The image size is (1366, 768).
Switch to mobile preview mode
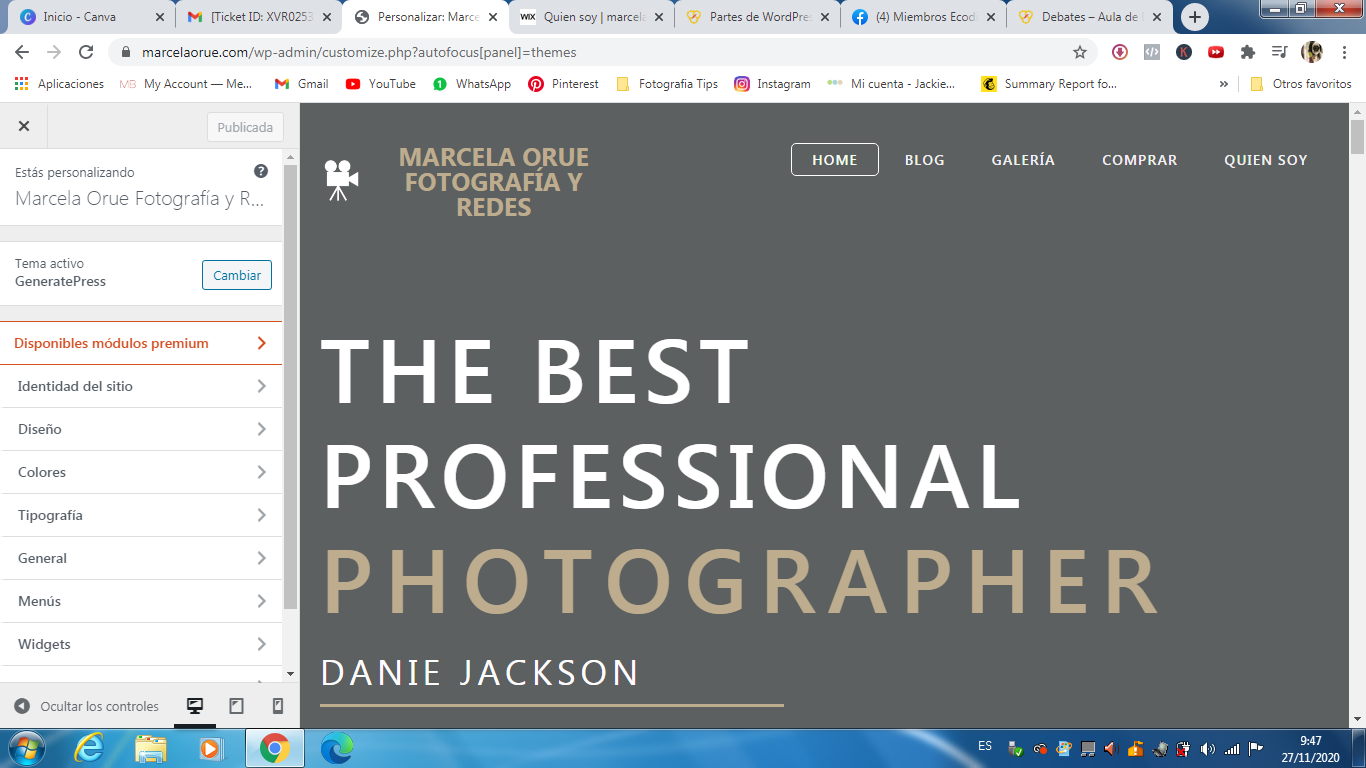278,706
